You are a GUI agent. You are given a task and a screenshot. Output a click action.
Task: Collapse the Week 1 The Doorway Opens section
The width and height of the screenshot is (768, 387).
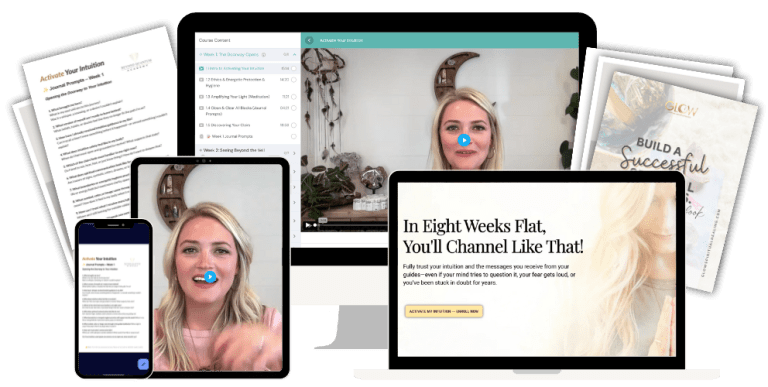pyautogui.click(x=294, y=55)
